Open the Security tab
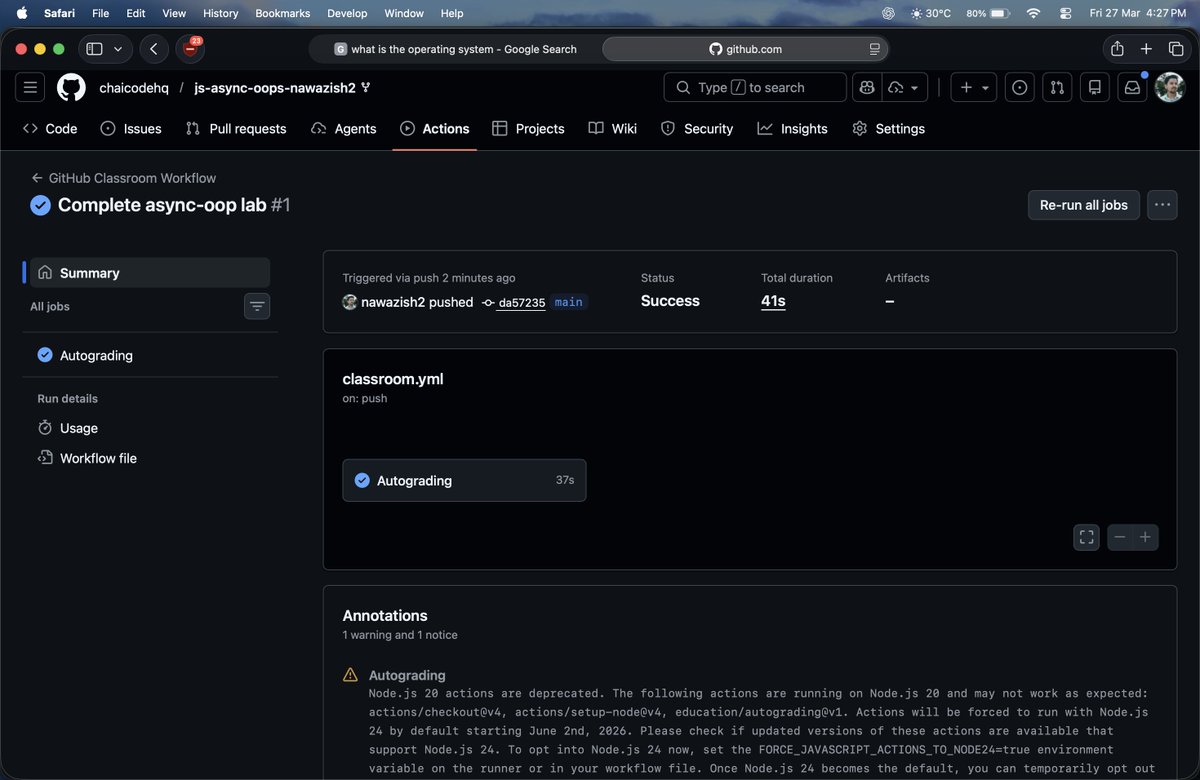This screenshot has width=1200, height=780. [697, 129]
